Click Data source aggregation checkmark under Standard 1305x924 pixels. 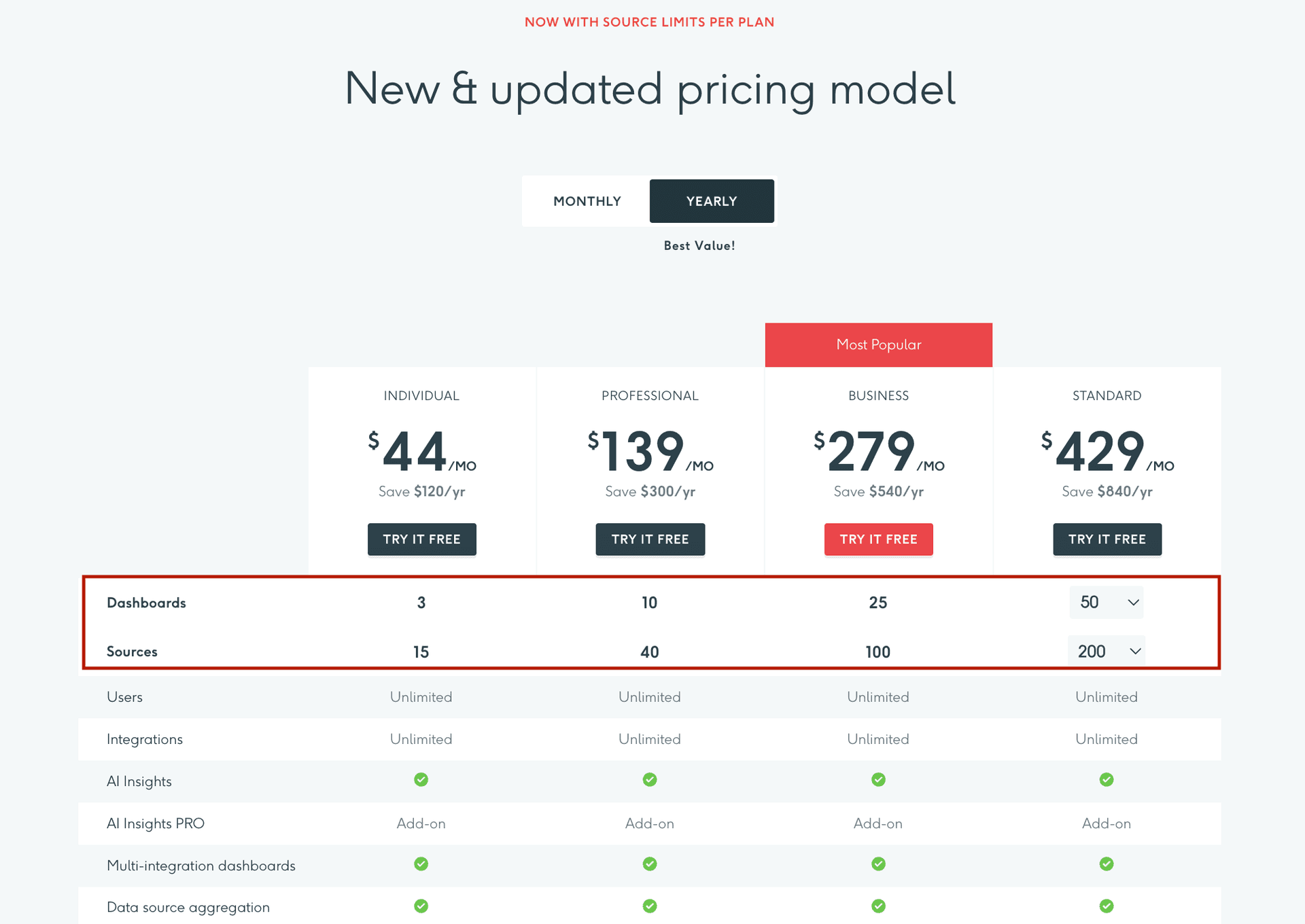coord(1106,906)
